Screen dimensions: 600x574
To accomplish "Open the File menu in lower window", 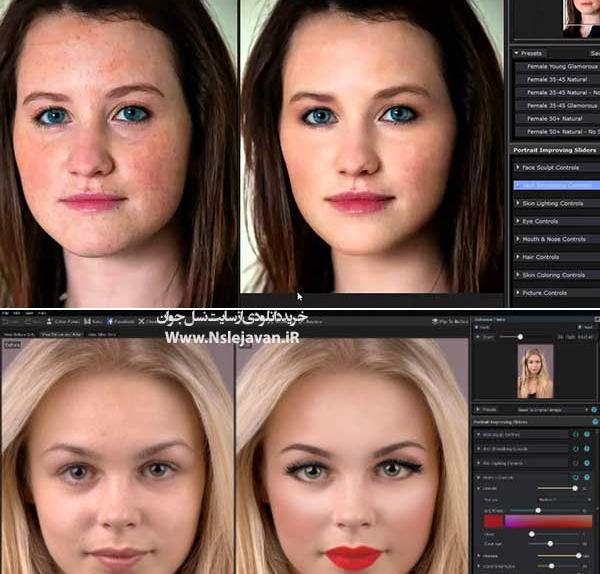I will point(5,313).
